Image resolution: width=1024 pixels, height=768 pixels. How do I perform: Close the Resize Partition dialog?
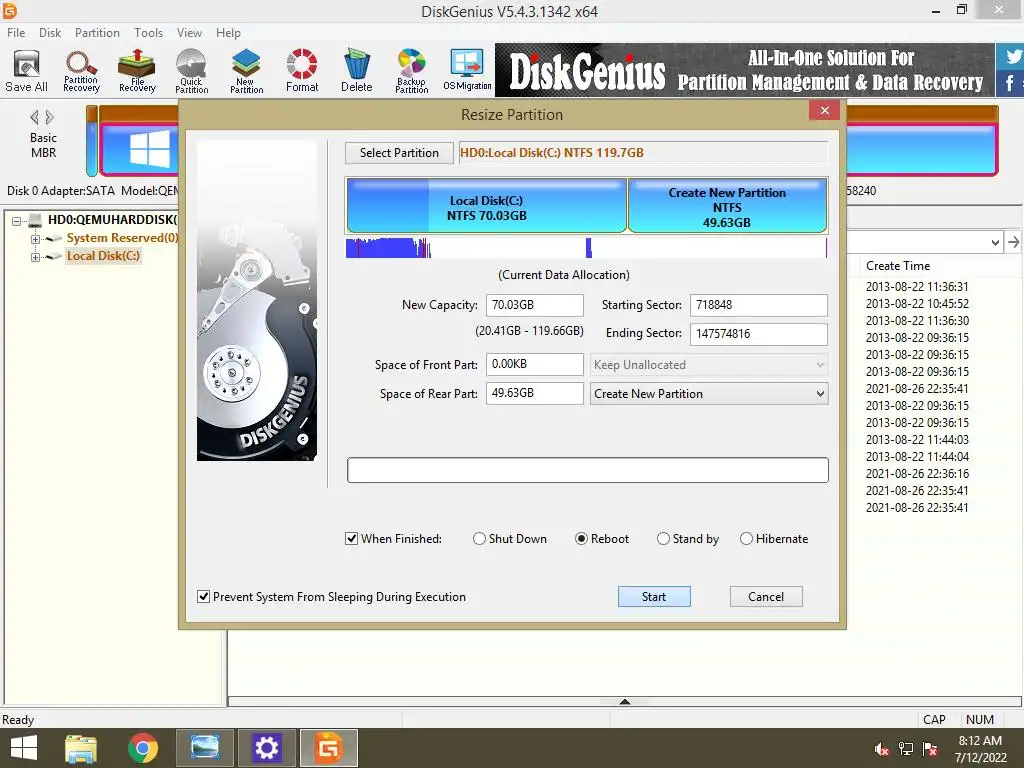(x=824, y=110)
